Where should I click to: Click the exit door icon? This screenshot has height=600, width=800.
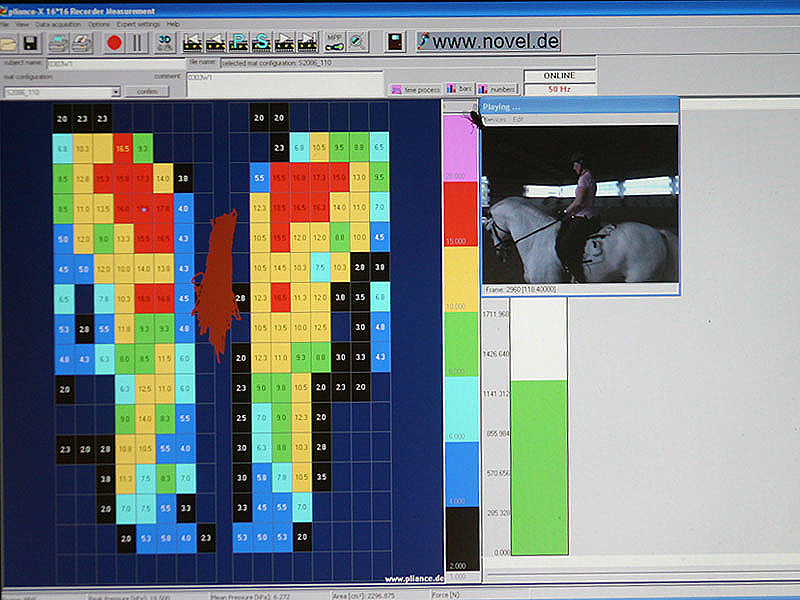[x=396, y=42]
